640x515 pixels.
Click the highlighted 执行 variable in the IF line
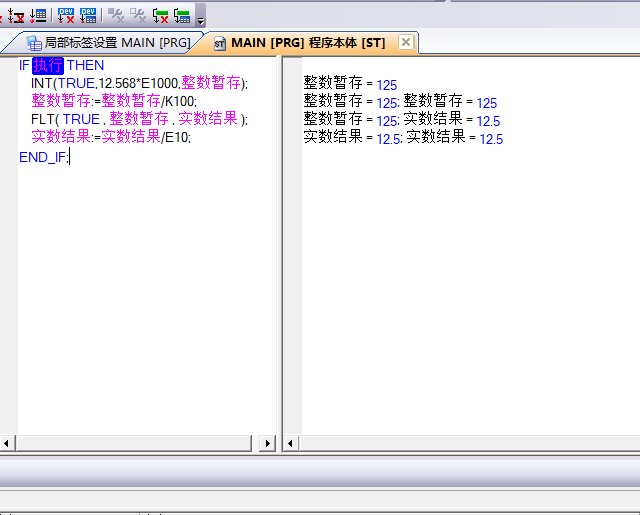(x=48, y=65)
